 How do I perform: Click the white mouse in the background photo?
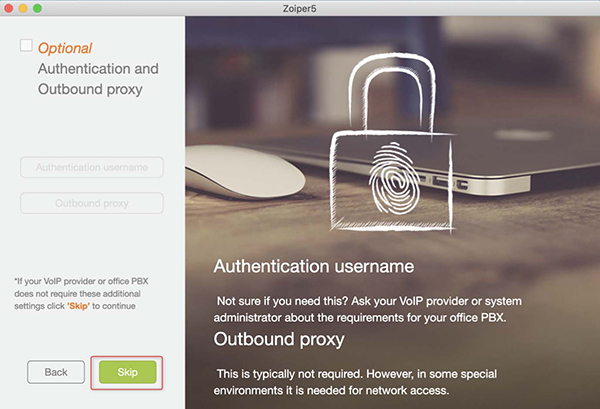pyautogui.click(x=245, y=172)
